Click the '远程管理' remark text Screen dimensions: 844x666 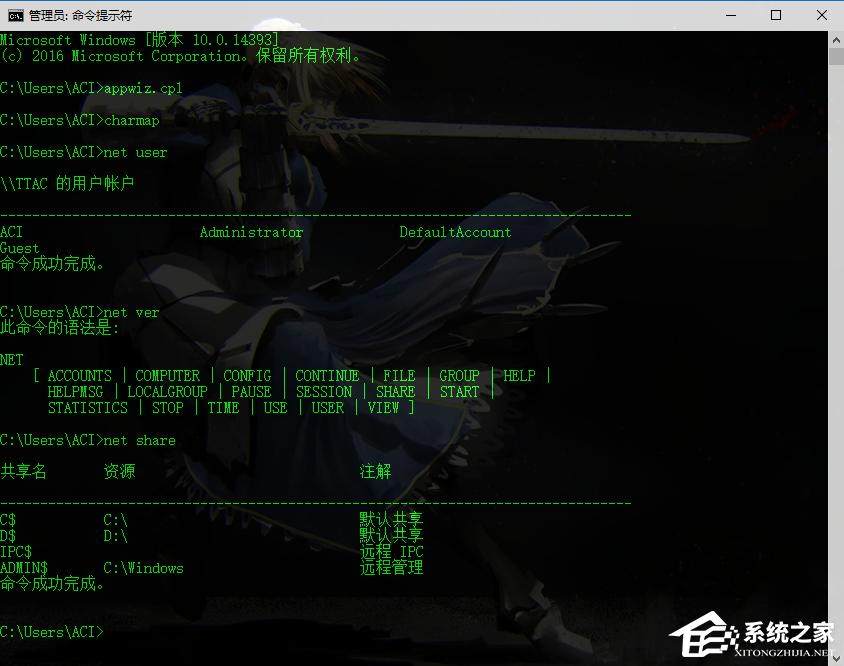click(x=391, y=567)
